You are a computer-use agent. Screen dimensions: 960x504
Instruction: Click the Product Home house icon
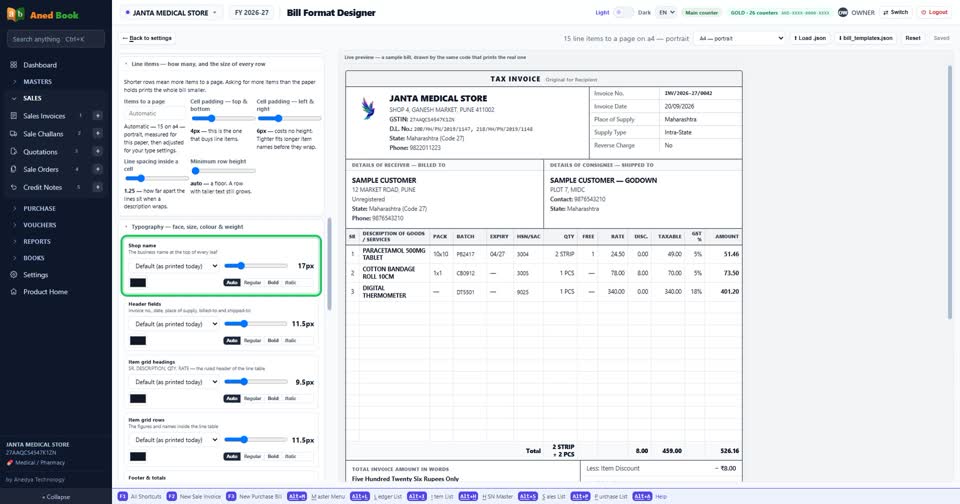13,291
